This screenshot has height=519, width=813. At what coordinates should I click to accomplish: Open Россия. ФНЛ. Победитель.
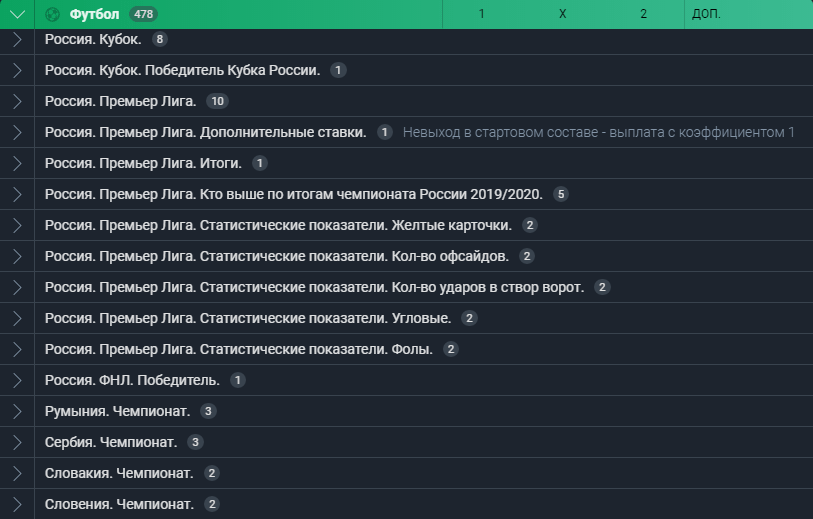[132, 380]
